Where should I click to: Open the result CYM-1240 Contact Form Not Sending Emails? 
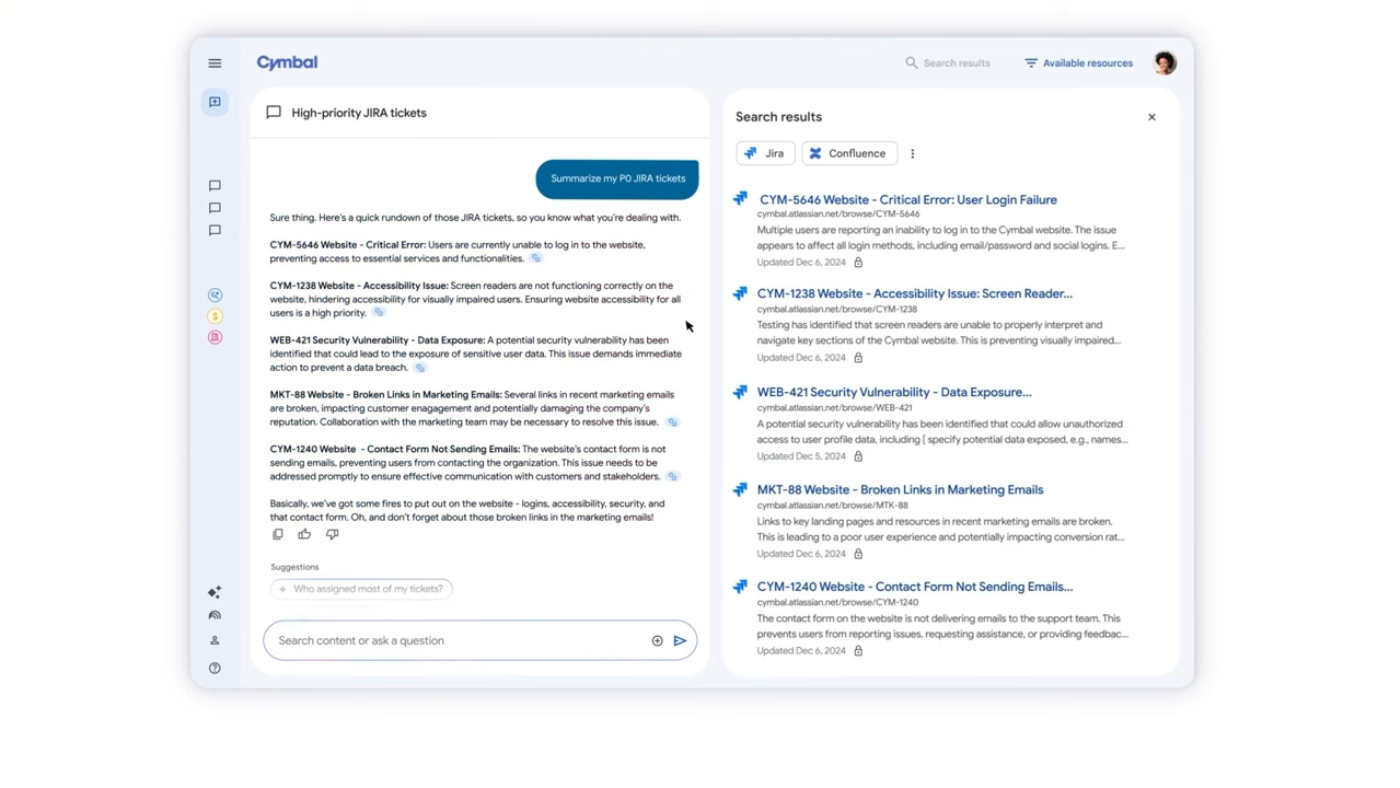click(915, 587)
